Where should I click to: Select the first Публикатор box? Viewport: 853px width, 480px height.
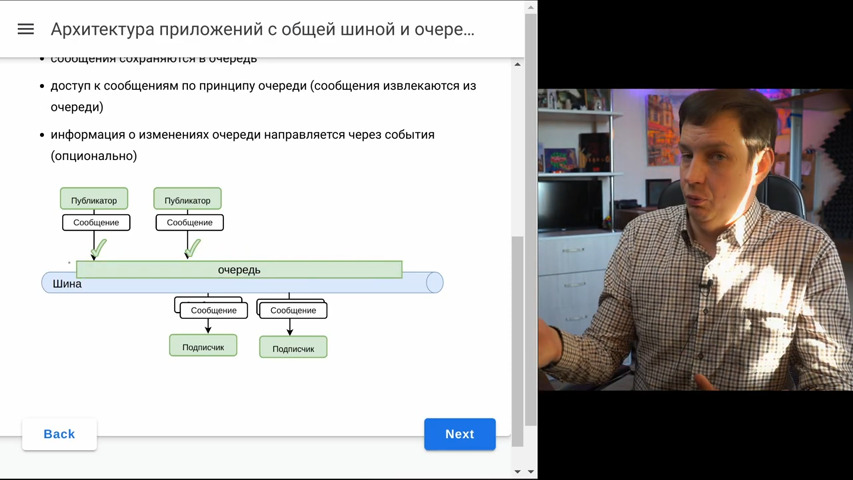94,199
